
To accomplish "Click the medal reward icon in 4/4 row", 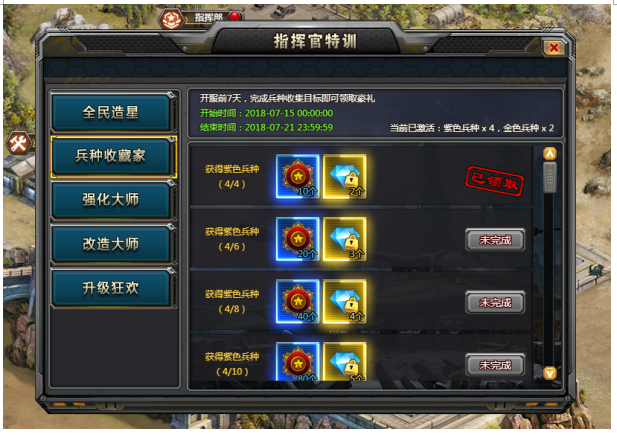I will coord(297,176).
